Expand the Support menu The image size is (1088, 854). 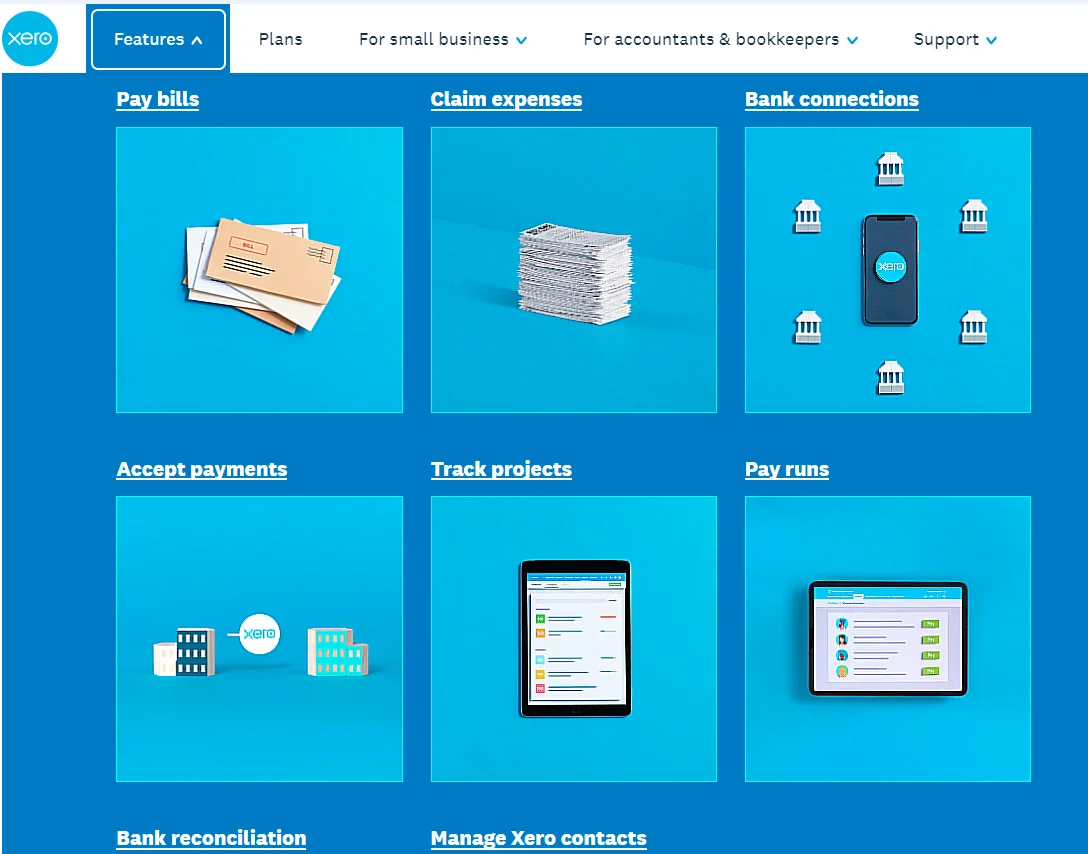pyautogui.click(x=955, y=40)
